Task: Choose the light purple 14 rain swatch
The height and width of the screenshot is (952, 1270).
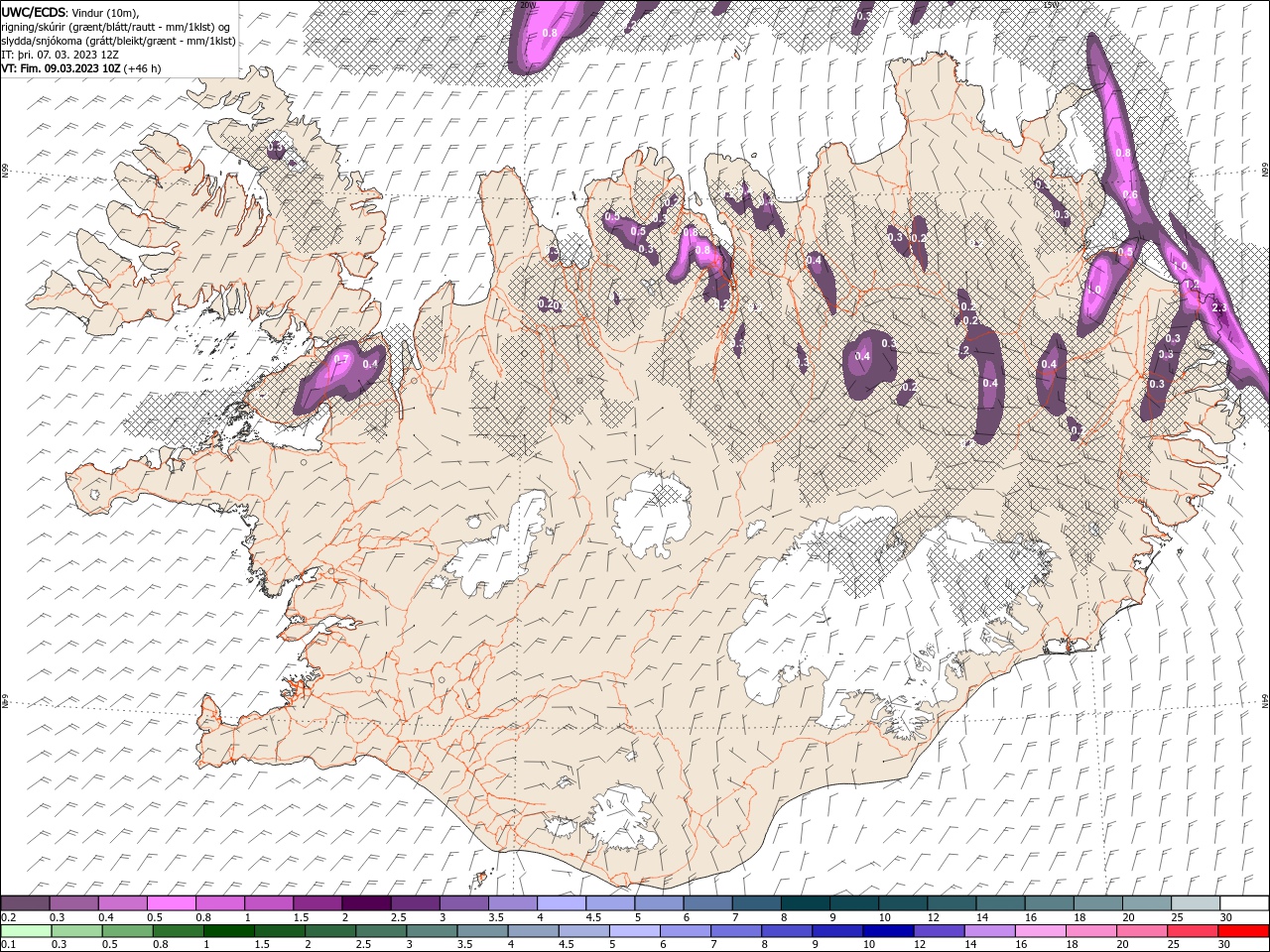Action: point(988,931)
